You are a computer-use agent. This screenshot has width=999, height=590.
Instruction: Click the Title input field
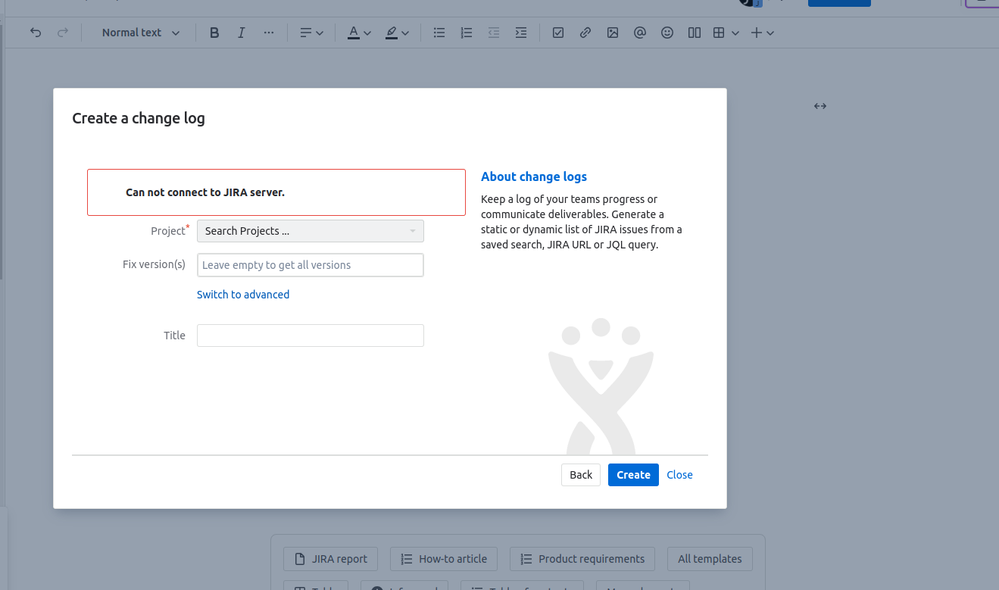pyautogui.click(x=310, y=336)
